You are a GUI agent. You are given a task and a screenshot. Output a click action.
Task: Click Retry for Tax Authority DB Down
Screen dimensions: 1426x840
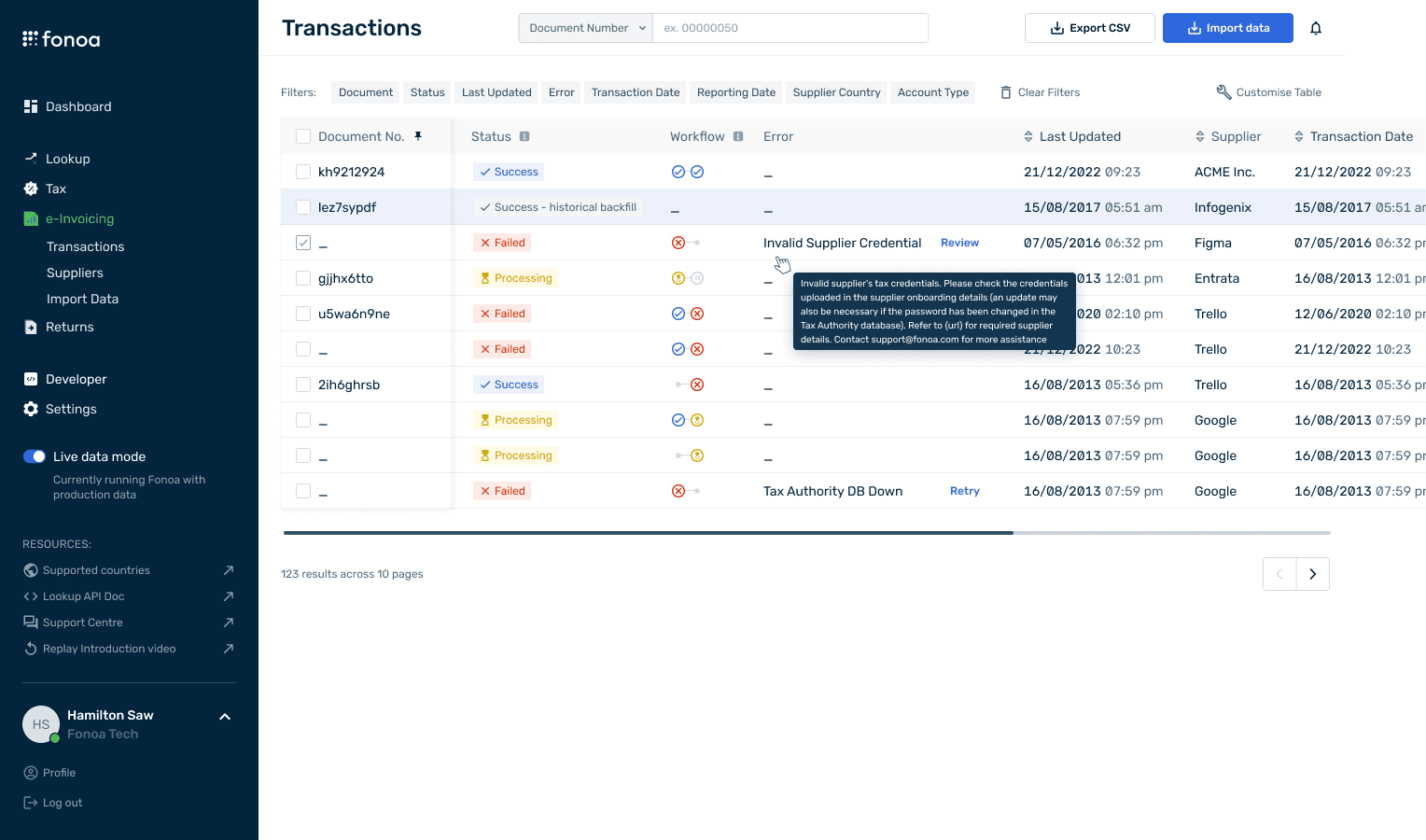pos(965,491)
